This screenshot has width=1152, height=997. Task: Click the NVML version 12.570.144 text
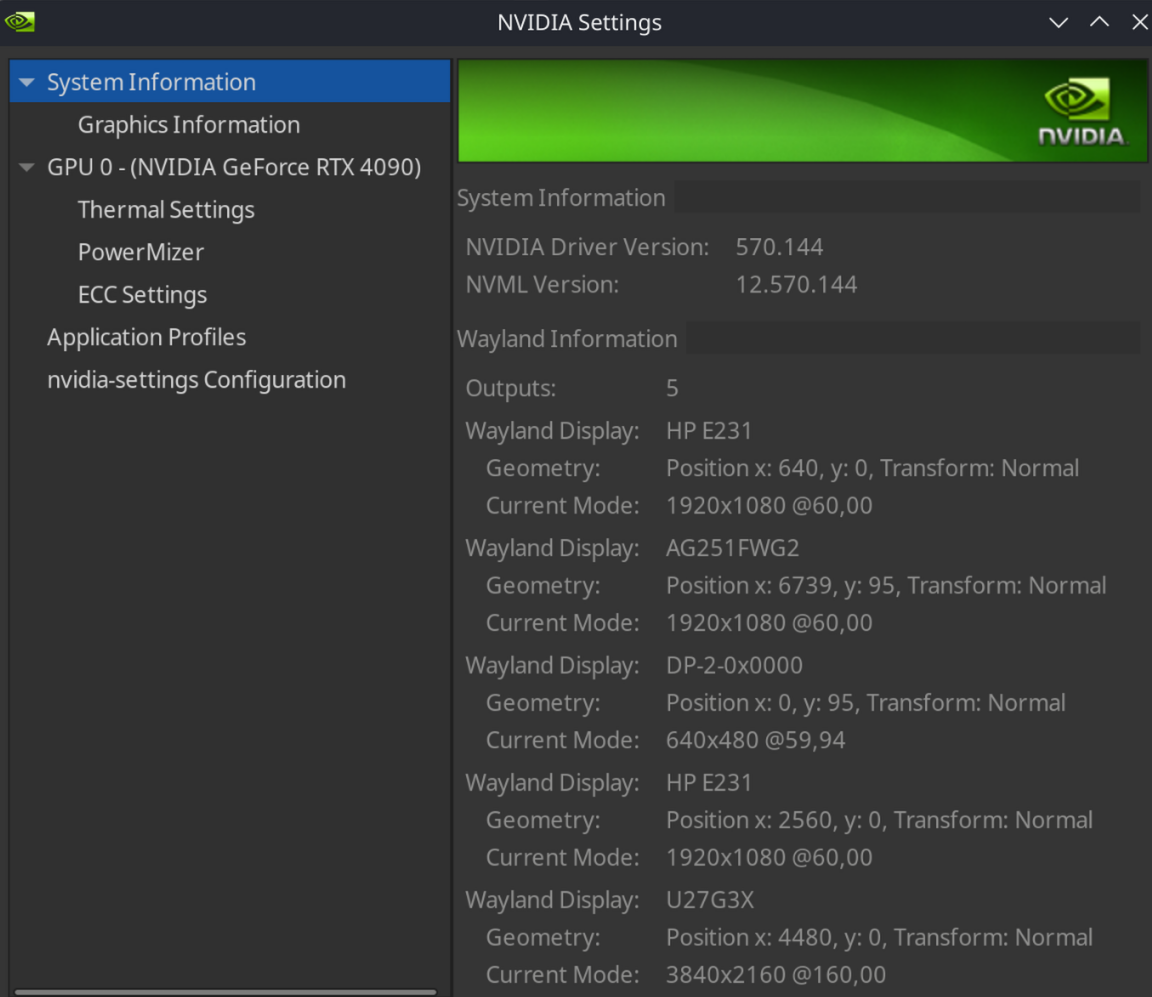[x=796, y=285]
